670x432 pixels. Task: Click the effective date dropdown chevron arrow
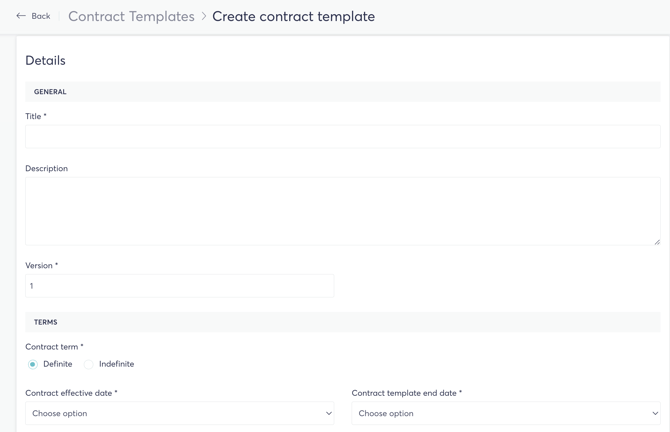click(329, 413)
